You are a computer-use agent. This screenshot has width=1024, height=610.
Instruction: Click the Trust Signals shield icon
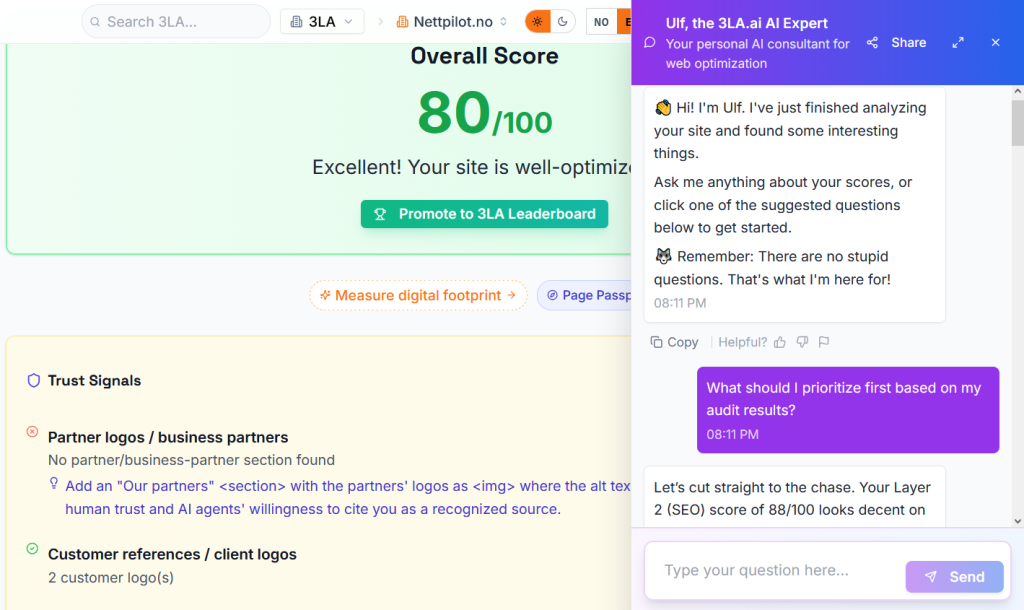[33, 380]
